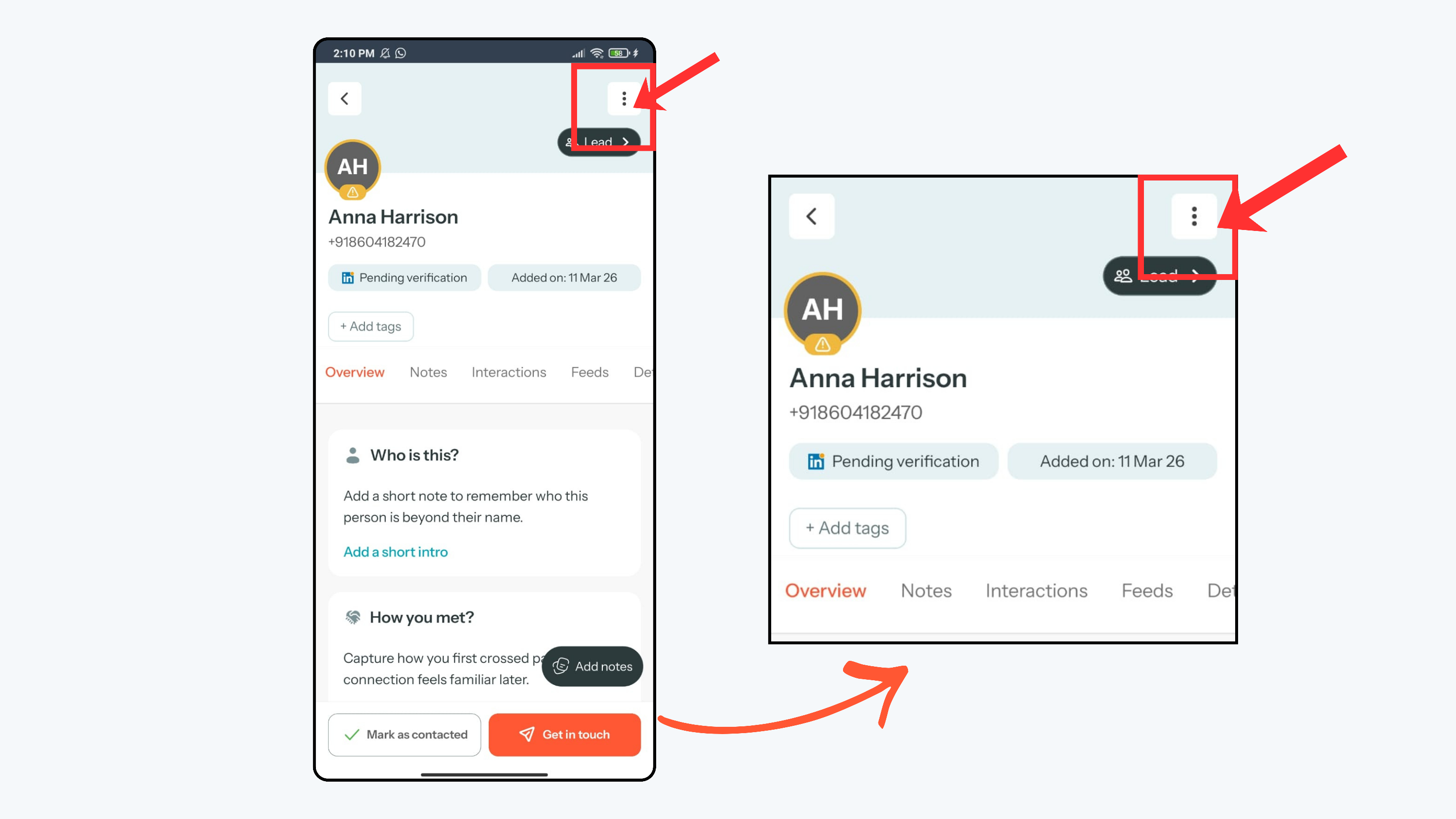Image resolution: width=1456 pixels, height=819 pixels.
Task: Tap the WhatsApp status bar icon
Action: (x=401, y=53)
